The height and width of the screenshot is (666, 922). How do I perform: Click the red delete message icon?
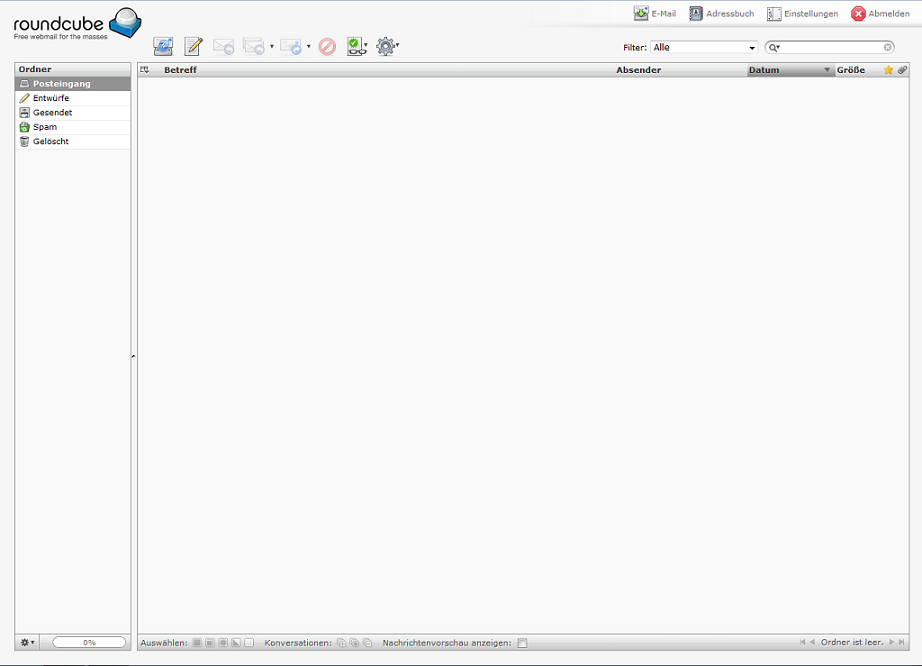[328, 46]
